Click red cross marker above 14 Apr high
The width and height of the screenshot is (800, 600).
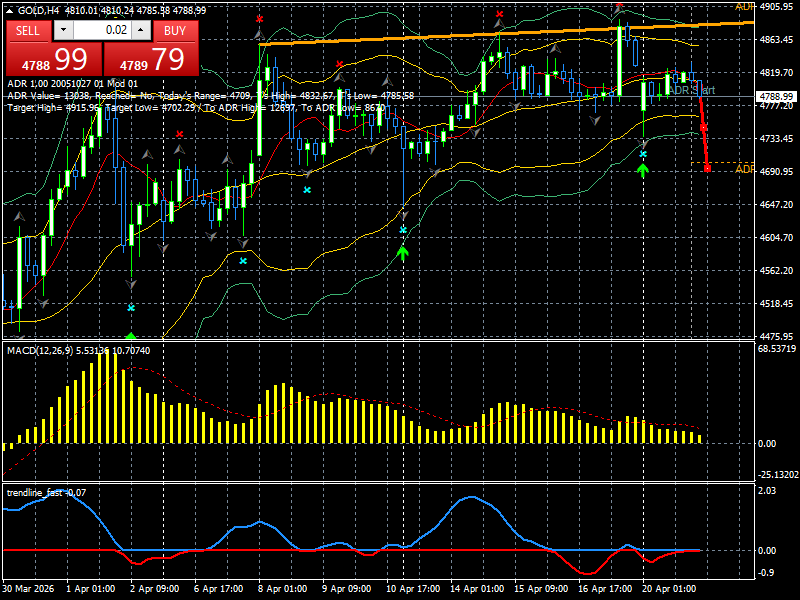[499, 14]
